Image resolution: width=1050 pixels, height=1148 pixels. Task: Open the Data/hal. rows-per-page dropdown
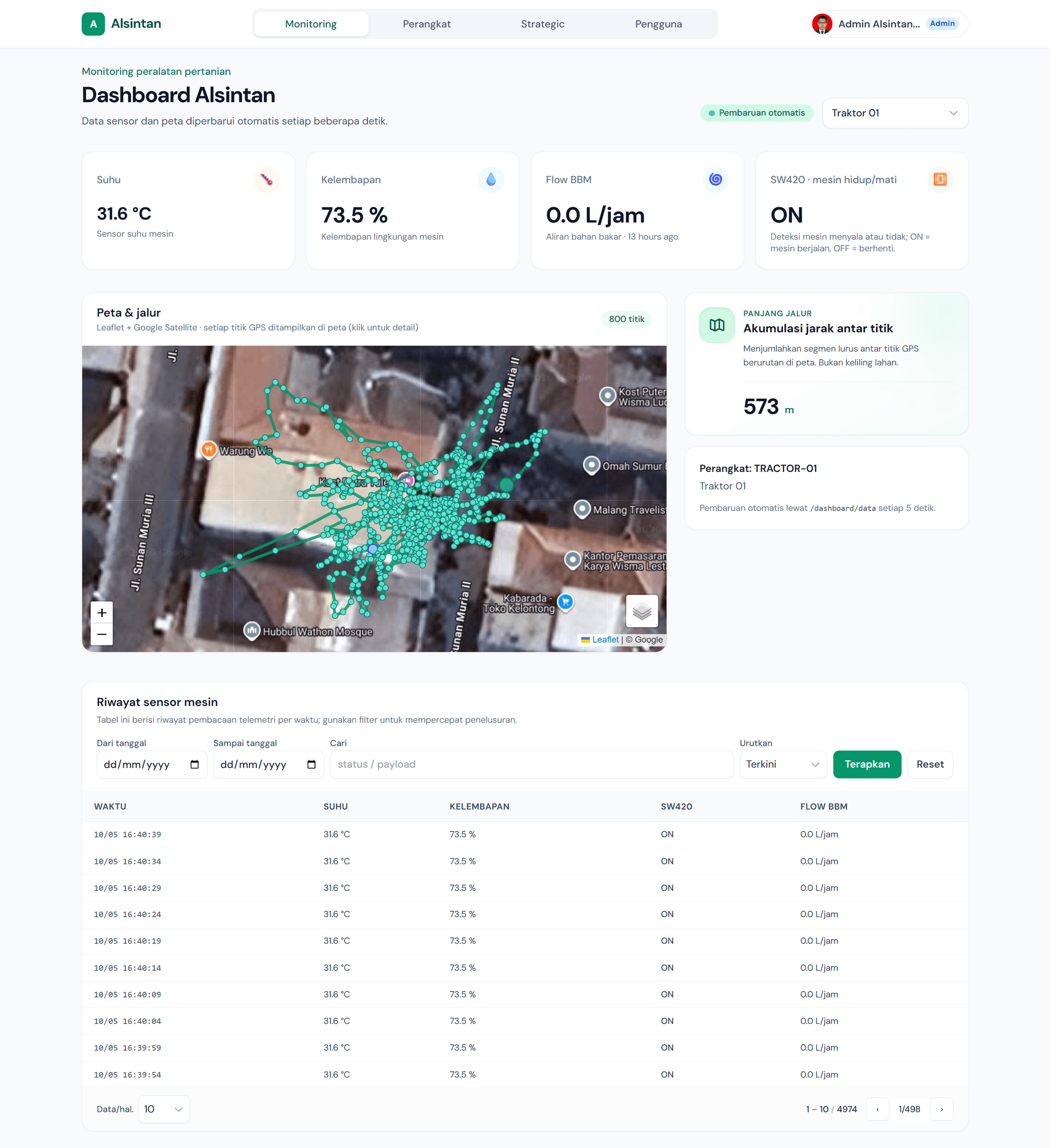click(x=164, y=1109)
